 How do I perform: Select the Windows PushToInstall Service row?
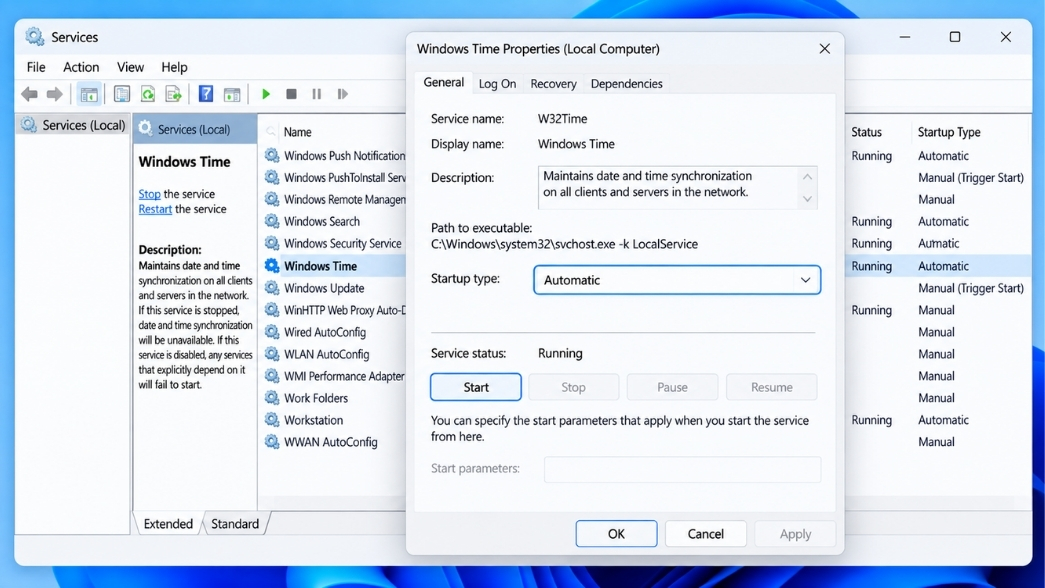coord(345,177)
